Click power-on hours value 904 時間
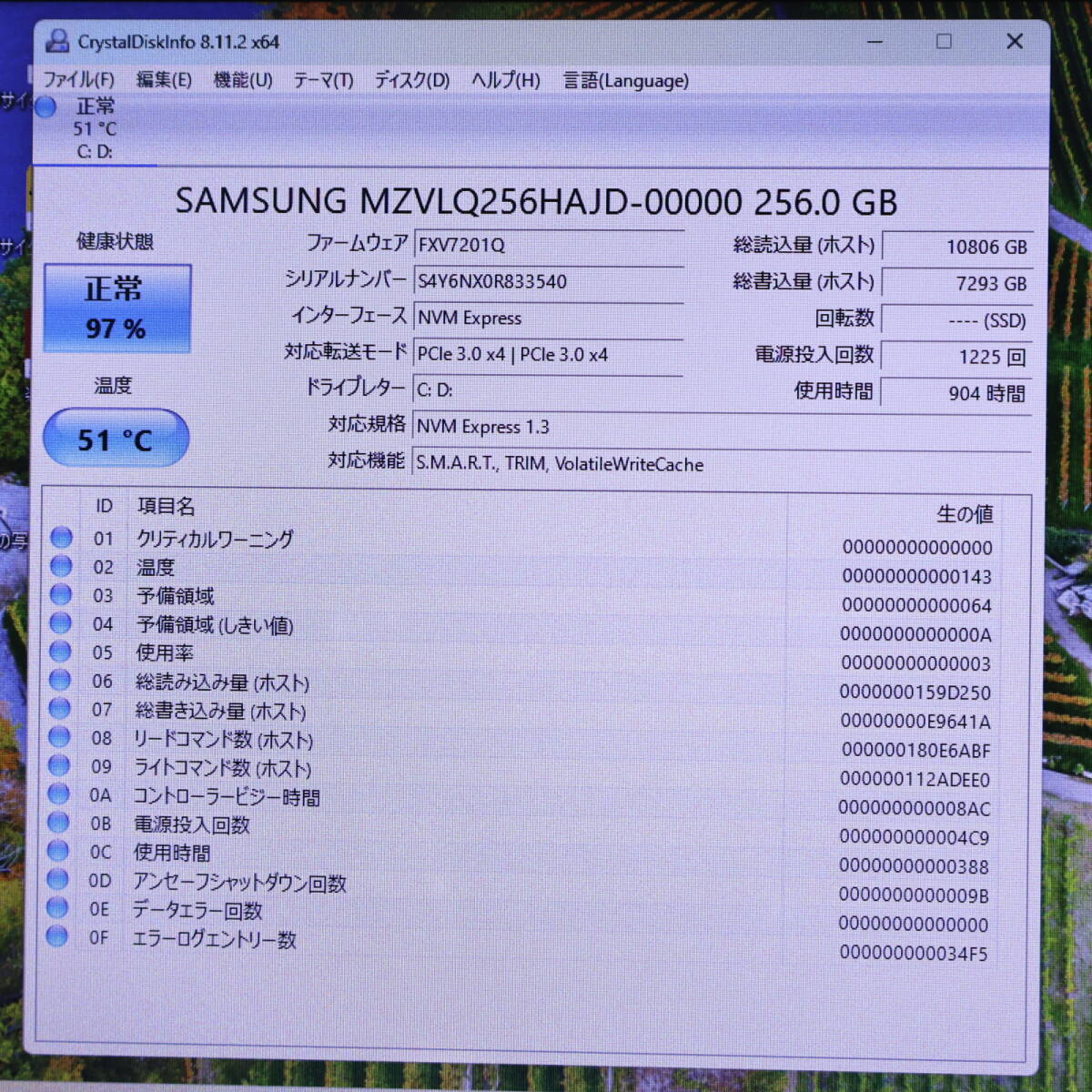 pos(957,393)
